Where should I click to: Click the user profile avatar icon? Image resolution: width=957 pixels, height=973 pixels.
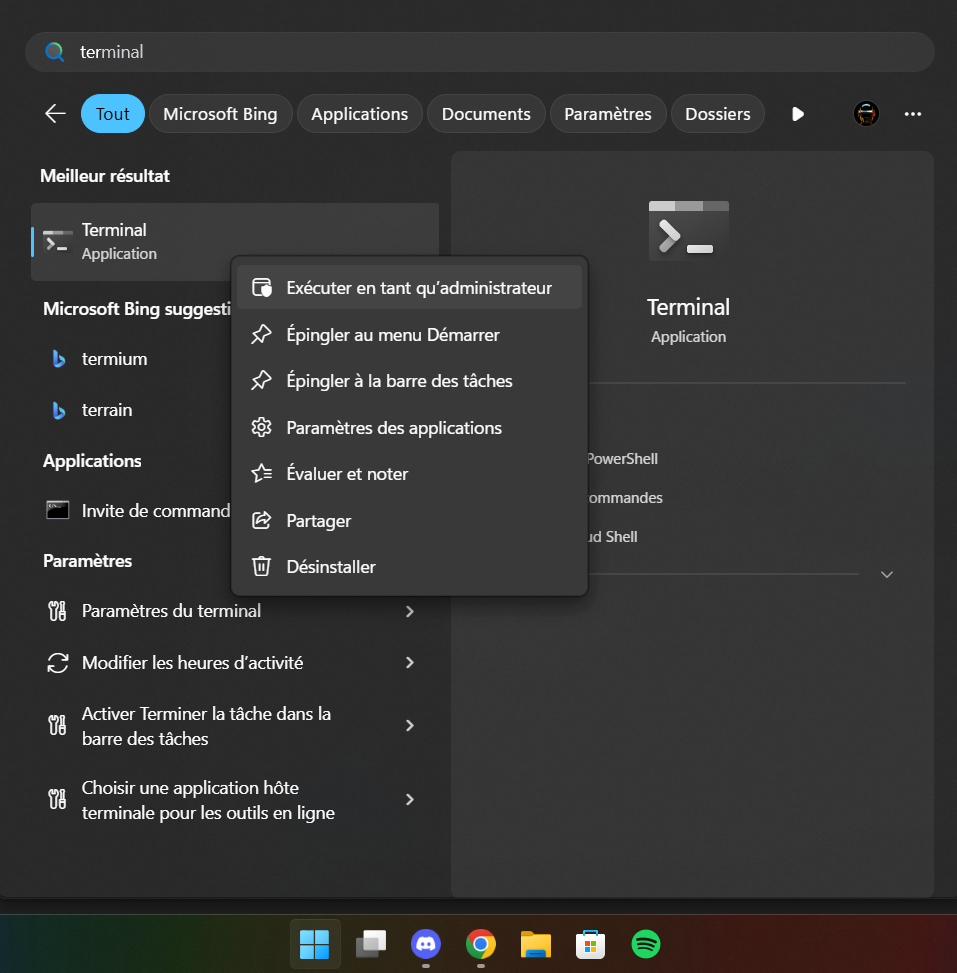(x=866, y=114)
